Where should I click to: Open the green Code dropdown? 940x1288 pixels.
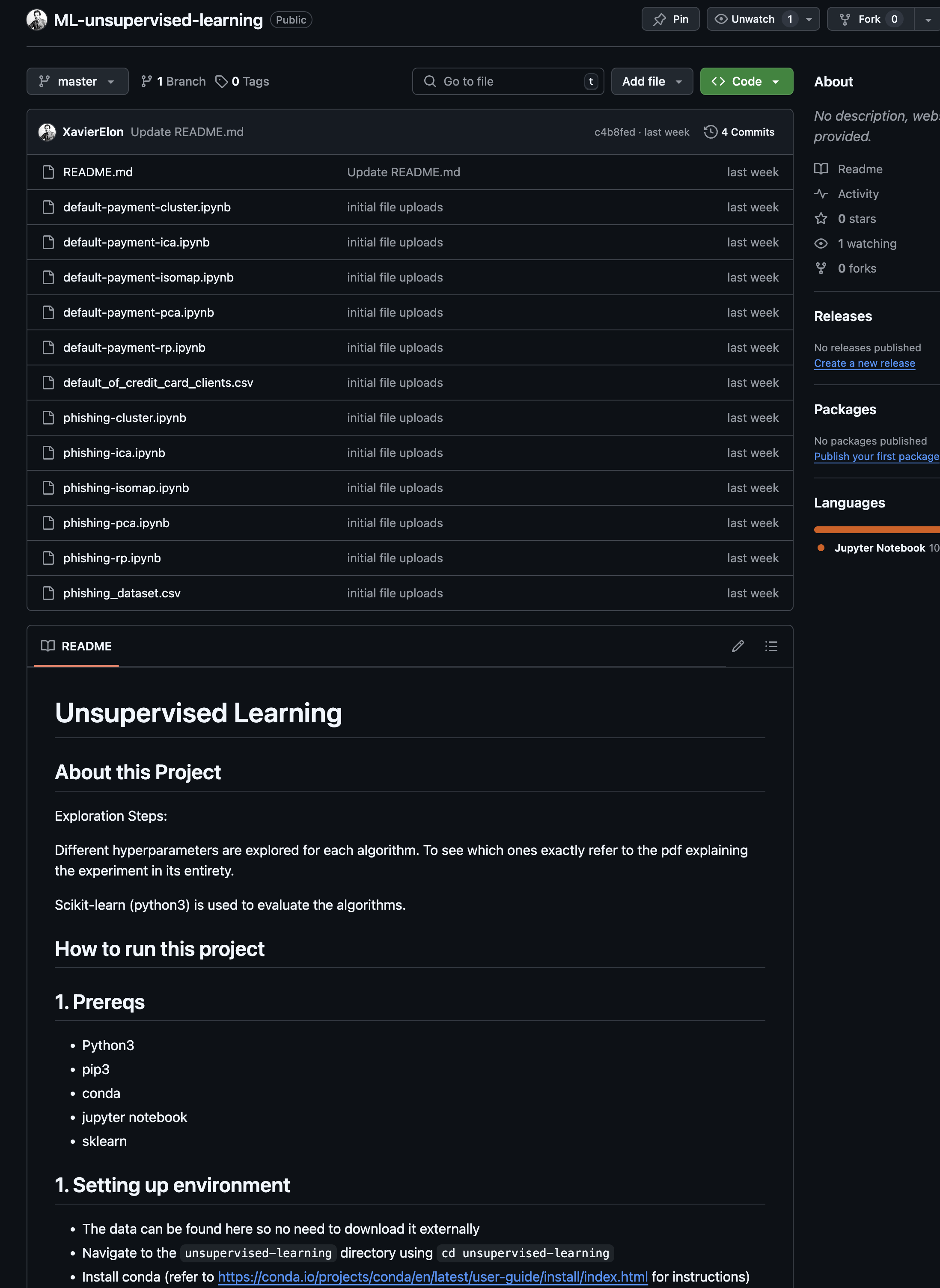tap(747, 81)
